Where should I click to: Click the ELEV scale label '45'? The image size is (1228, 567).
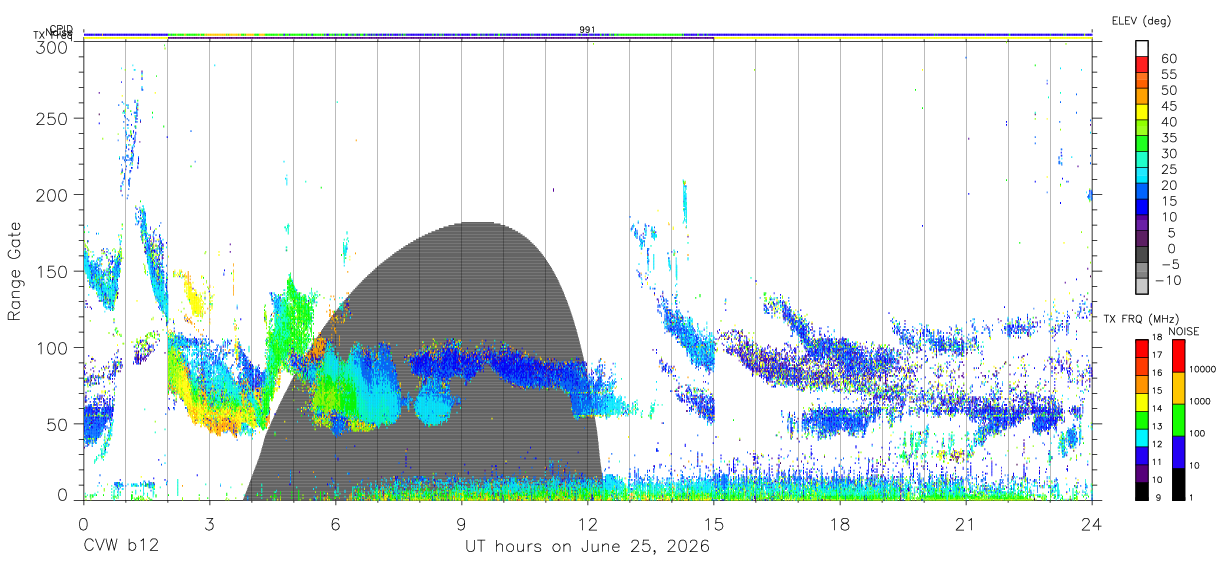[1167, 106]
